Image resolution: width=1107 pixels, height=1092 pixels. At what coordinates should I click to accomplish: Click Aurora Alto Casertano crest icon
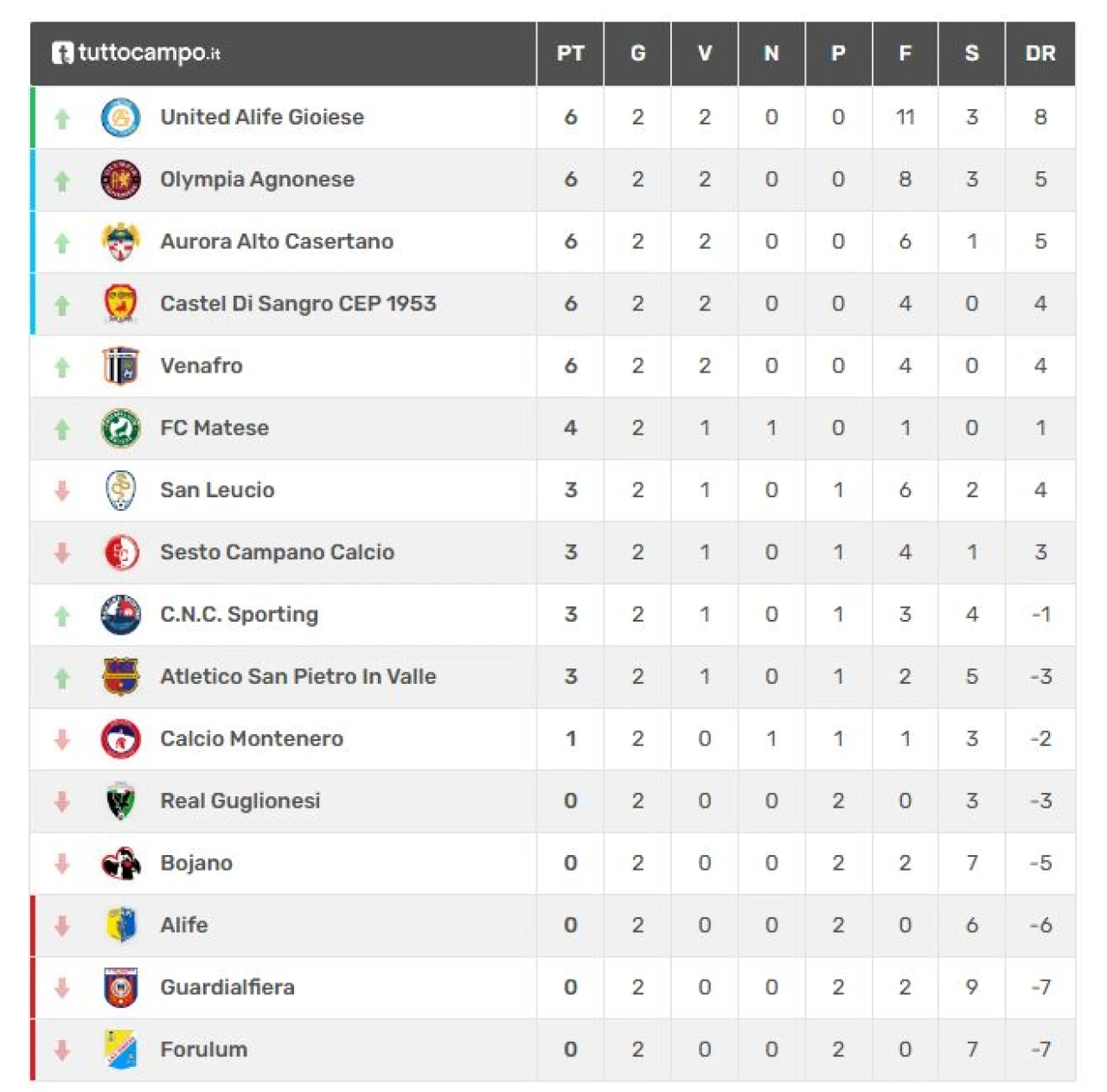(x=121, y=242)
